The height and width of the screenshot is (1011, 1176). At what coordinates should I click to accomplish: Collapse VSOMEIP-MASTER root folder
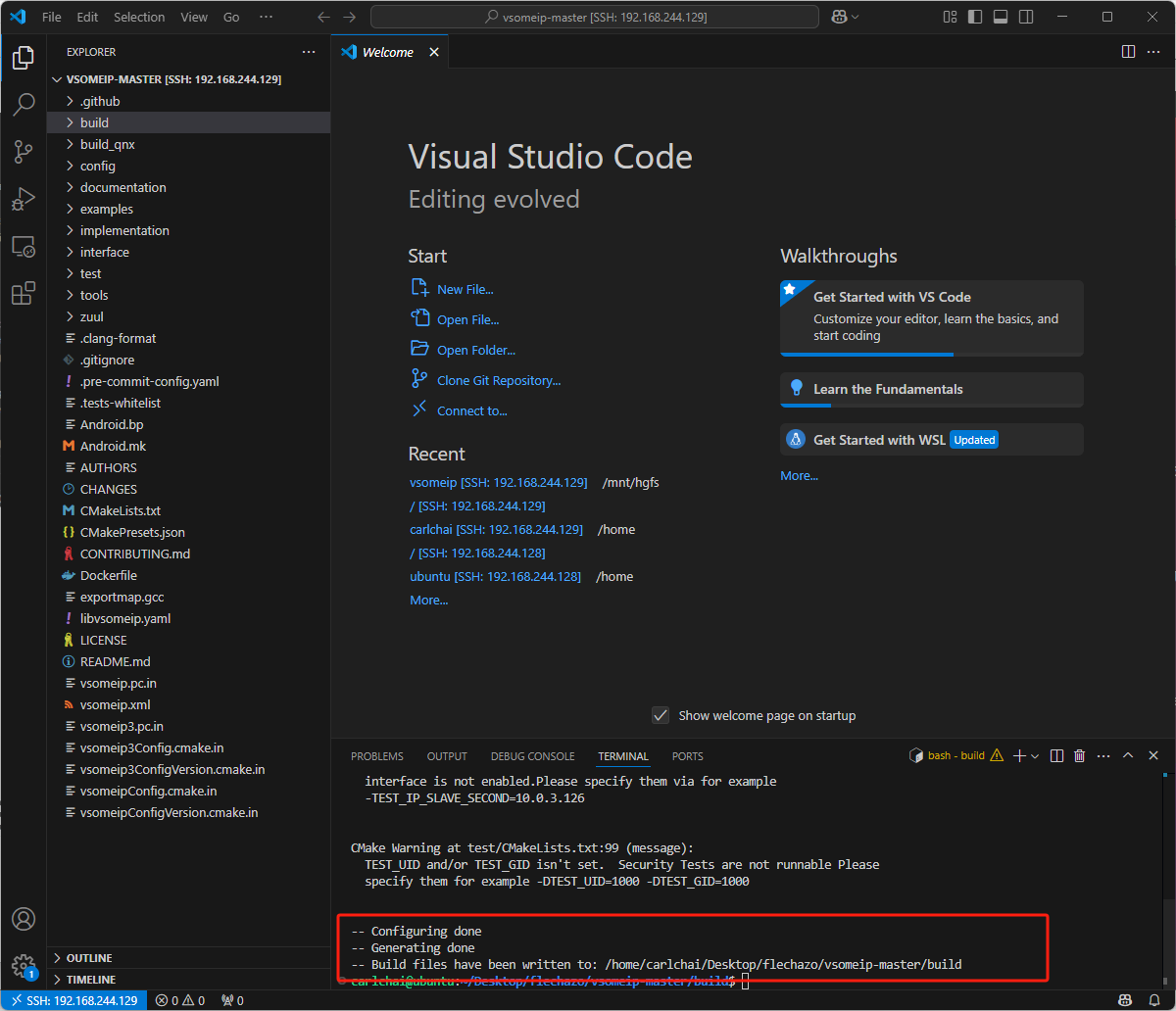coord(188,79)
